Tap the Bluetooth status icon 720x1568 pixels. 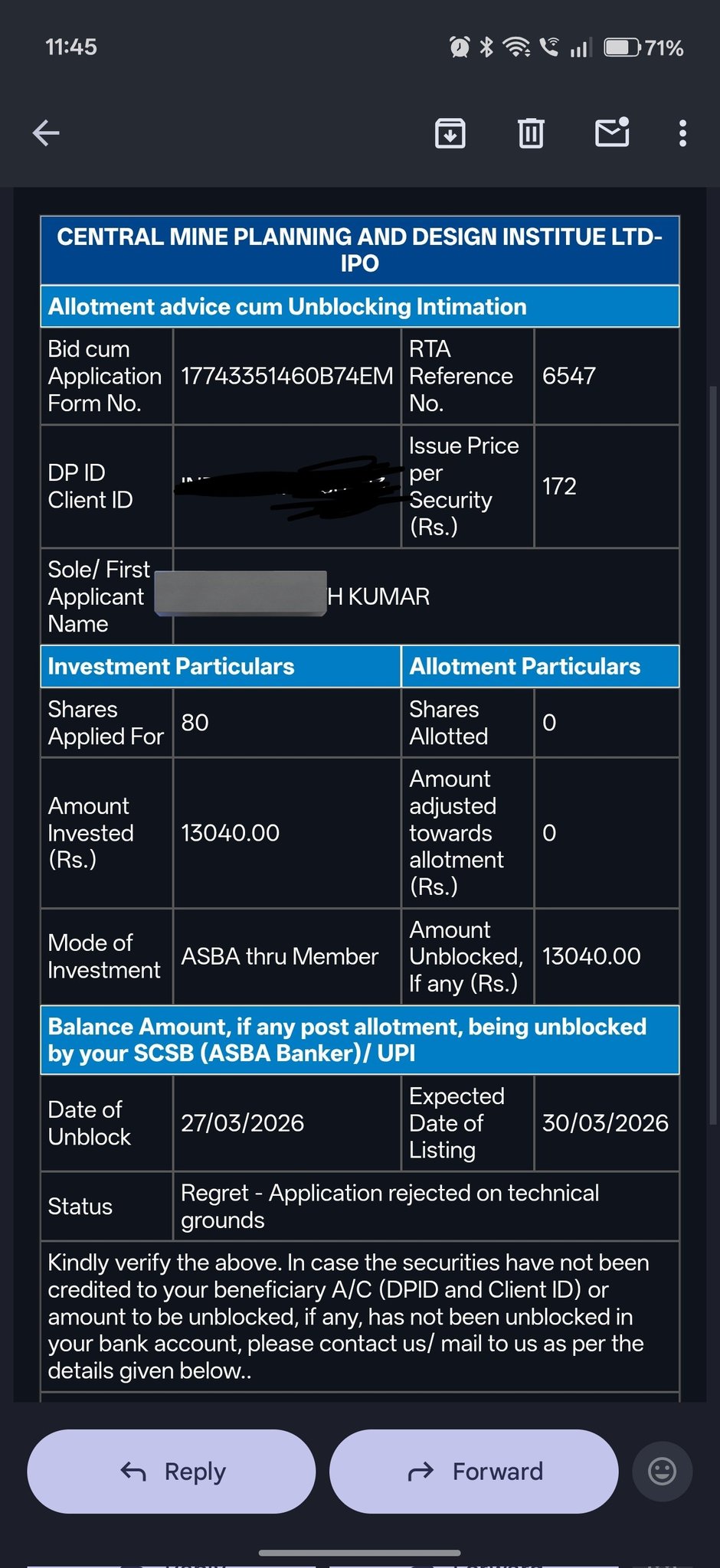(x=486, y=47)
